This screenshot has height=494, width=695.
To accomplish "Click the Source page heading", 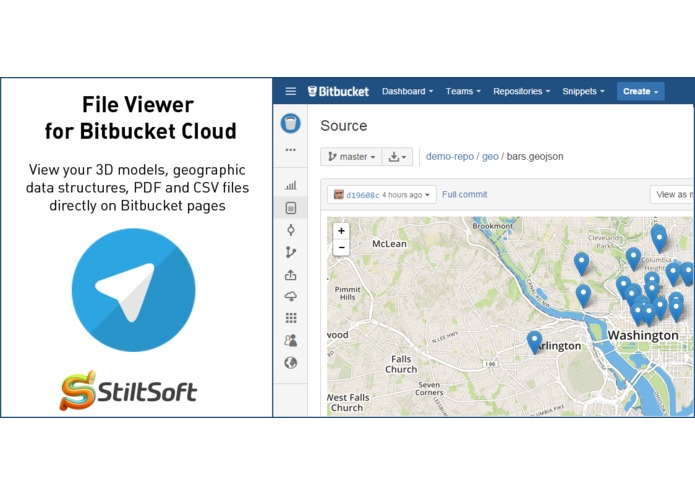I will [344, 126].
